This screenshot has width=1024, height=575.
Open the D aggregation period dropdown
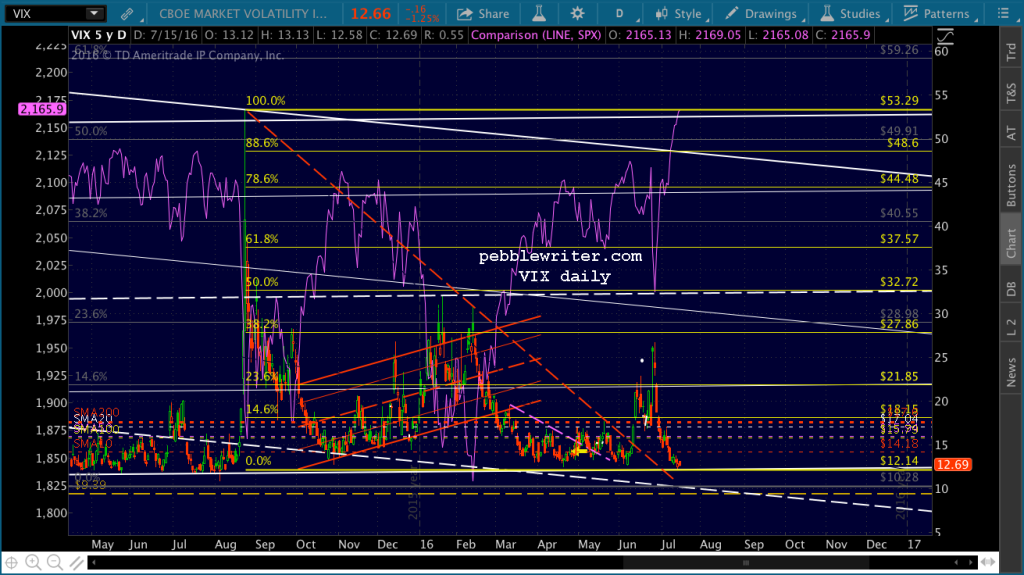619,14
